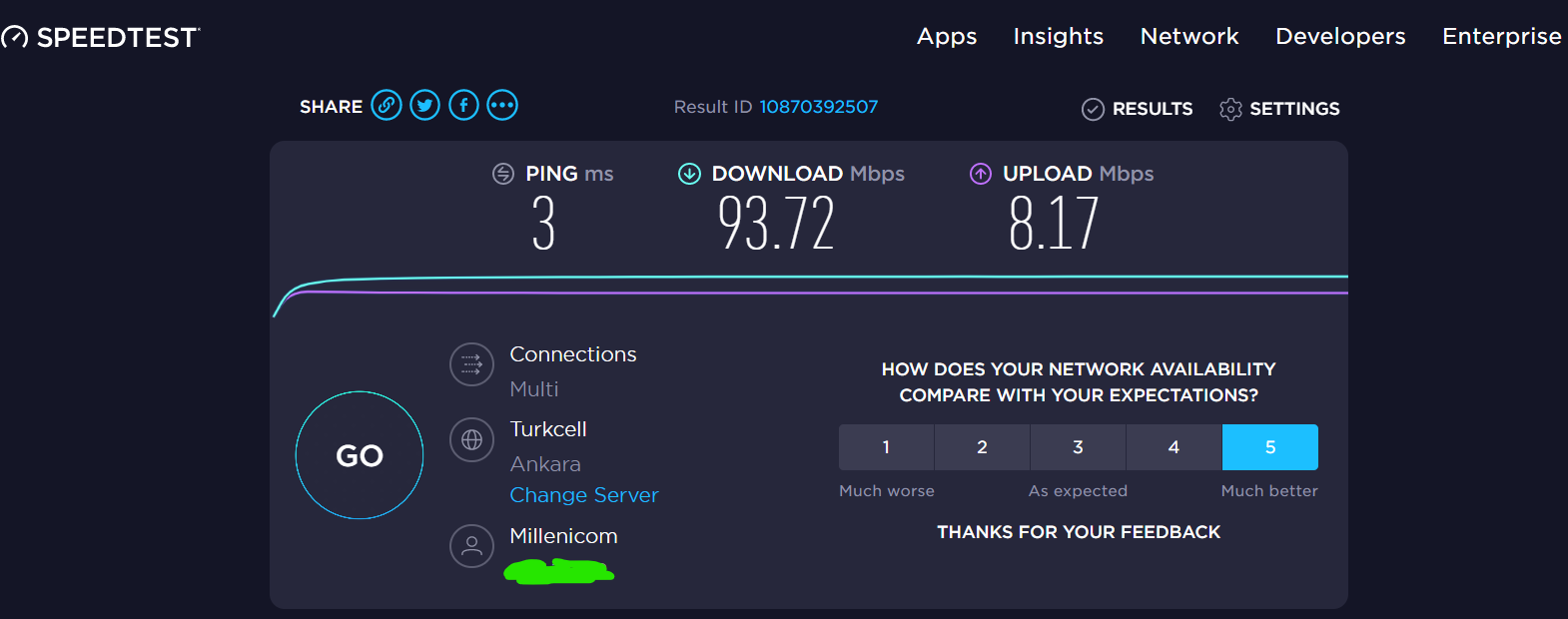1568x619 pixels.
Task: Click the download value 93.72
Action: 776,223
